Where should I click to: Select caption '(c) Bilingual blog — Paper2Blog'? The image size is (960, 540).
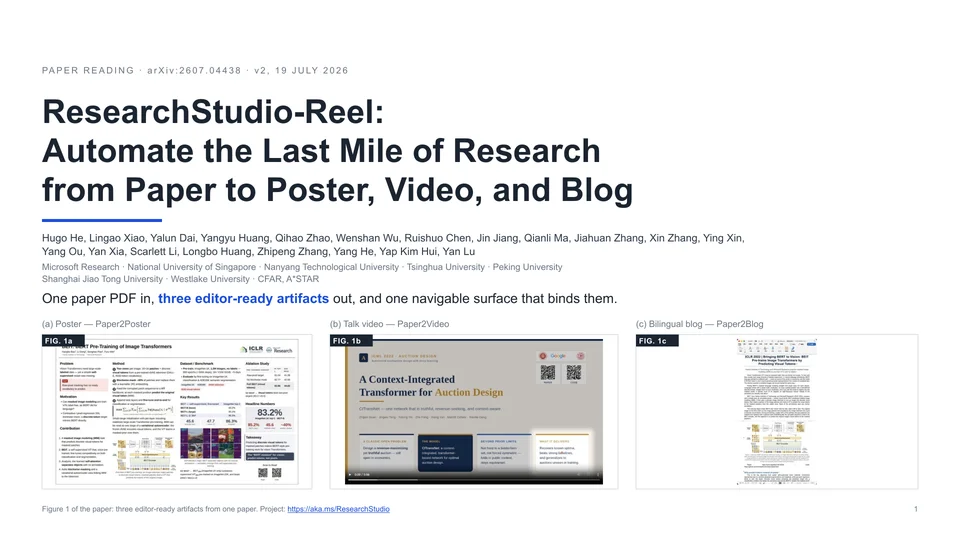(700, 324)
